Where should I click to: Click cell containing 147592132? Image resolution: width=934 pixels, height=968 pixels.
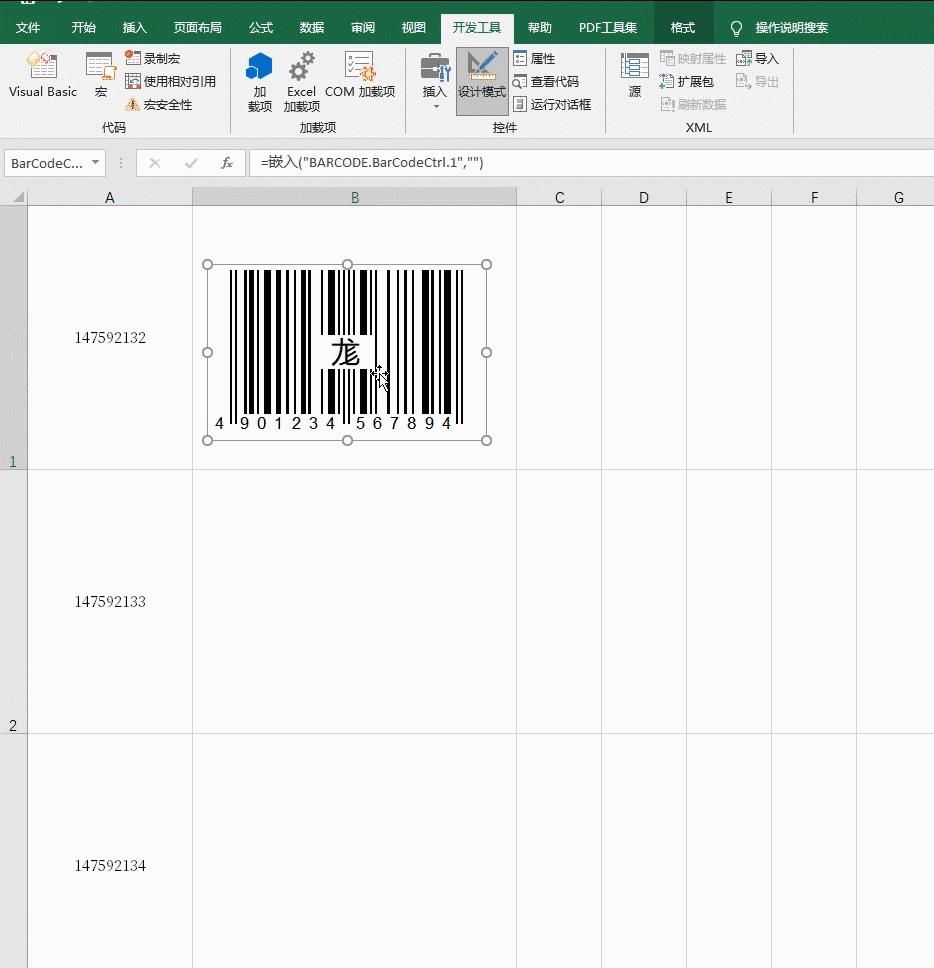[x=110, y=337]
